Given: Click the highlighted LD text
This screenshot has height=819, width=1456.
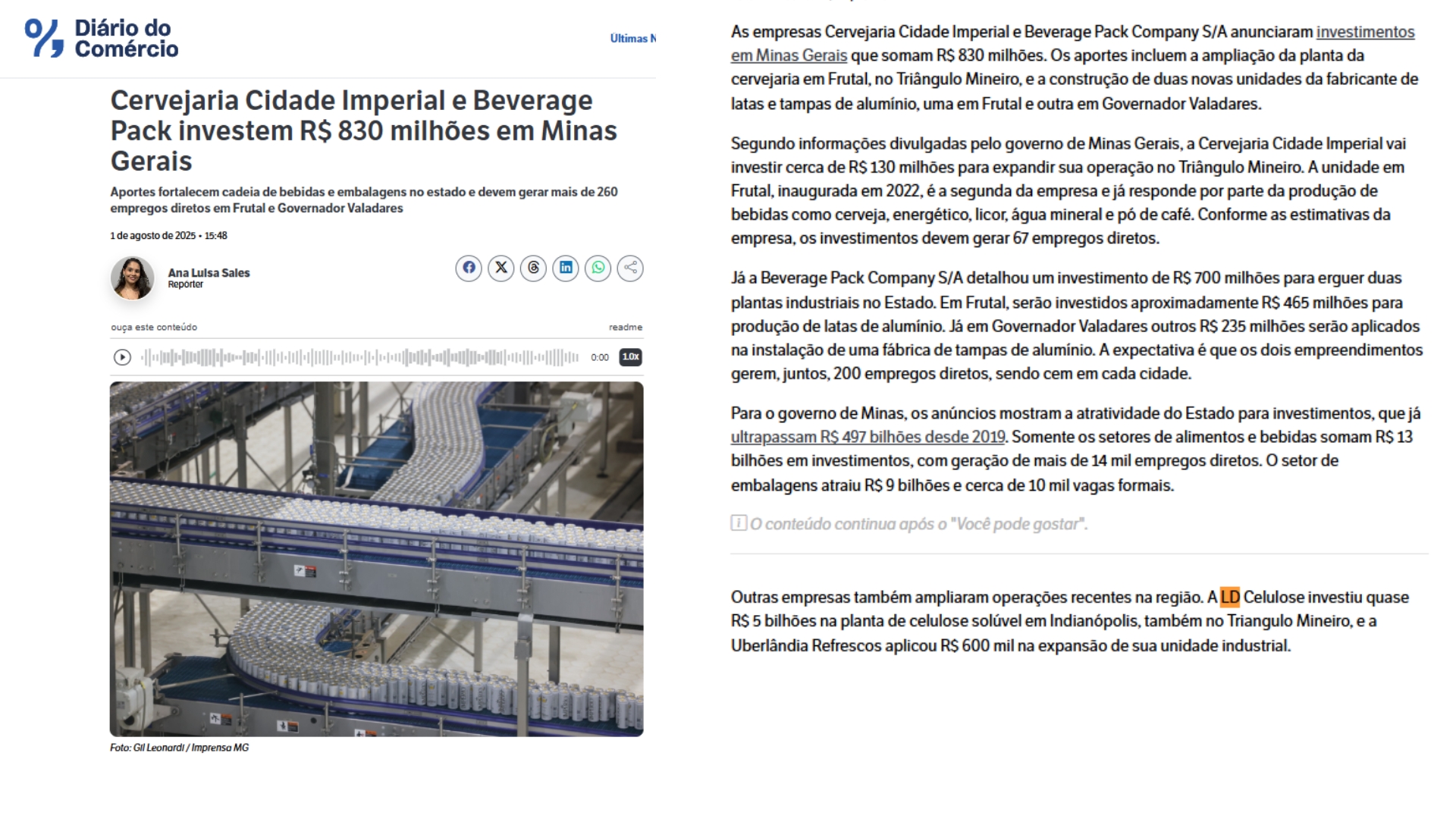Looking at the screenshot, I should pyautogui.click(x=1229, y=598).
